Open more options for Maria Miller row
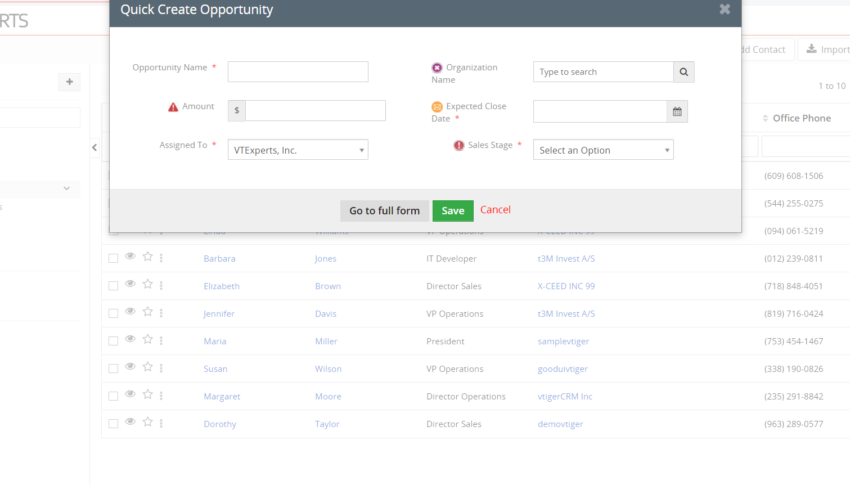The width and height of the screenshot is (850, 485). click(x=162, y=341)
